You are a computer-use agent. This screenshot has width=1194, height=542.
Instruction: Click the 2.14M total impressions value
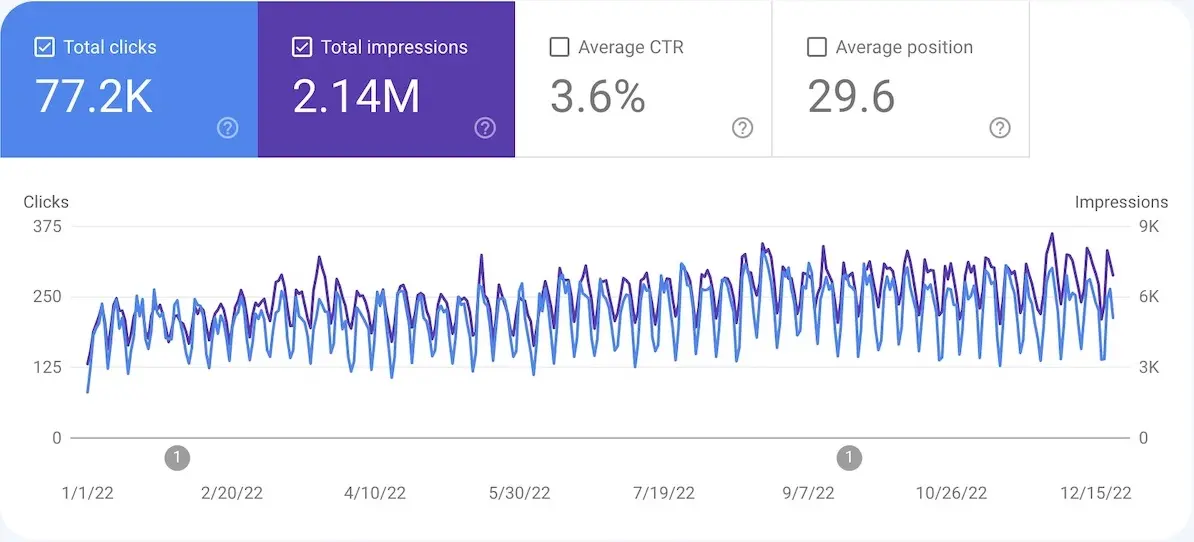(x=356, y=97)
